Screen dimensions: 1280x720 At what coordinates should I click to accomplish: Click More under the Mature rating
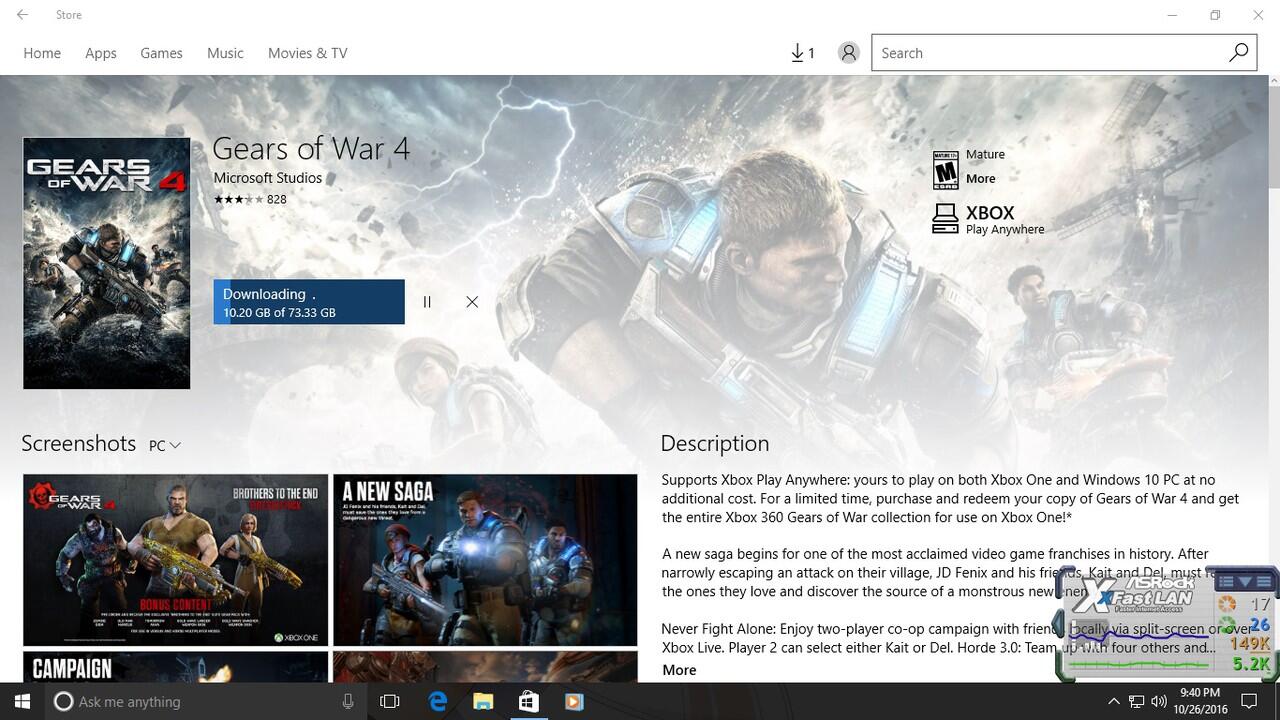point(980,178)
